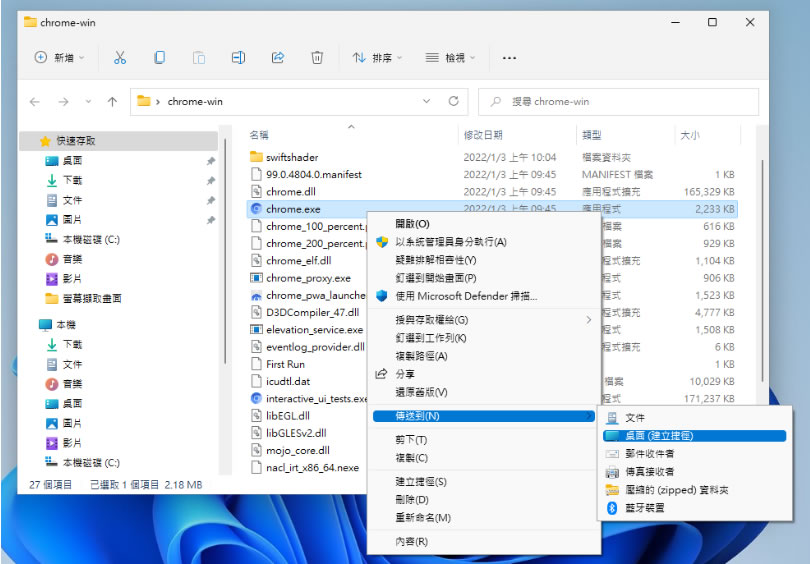Choose 建立捷徑(S) in context menu

coord(484,481)
